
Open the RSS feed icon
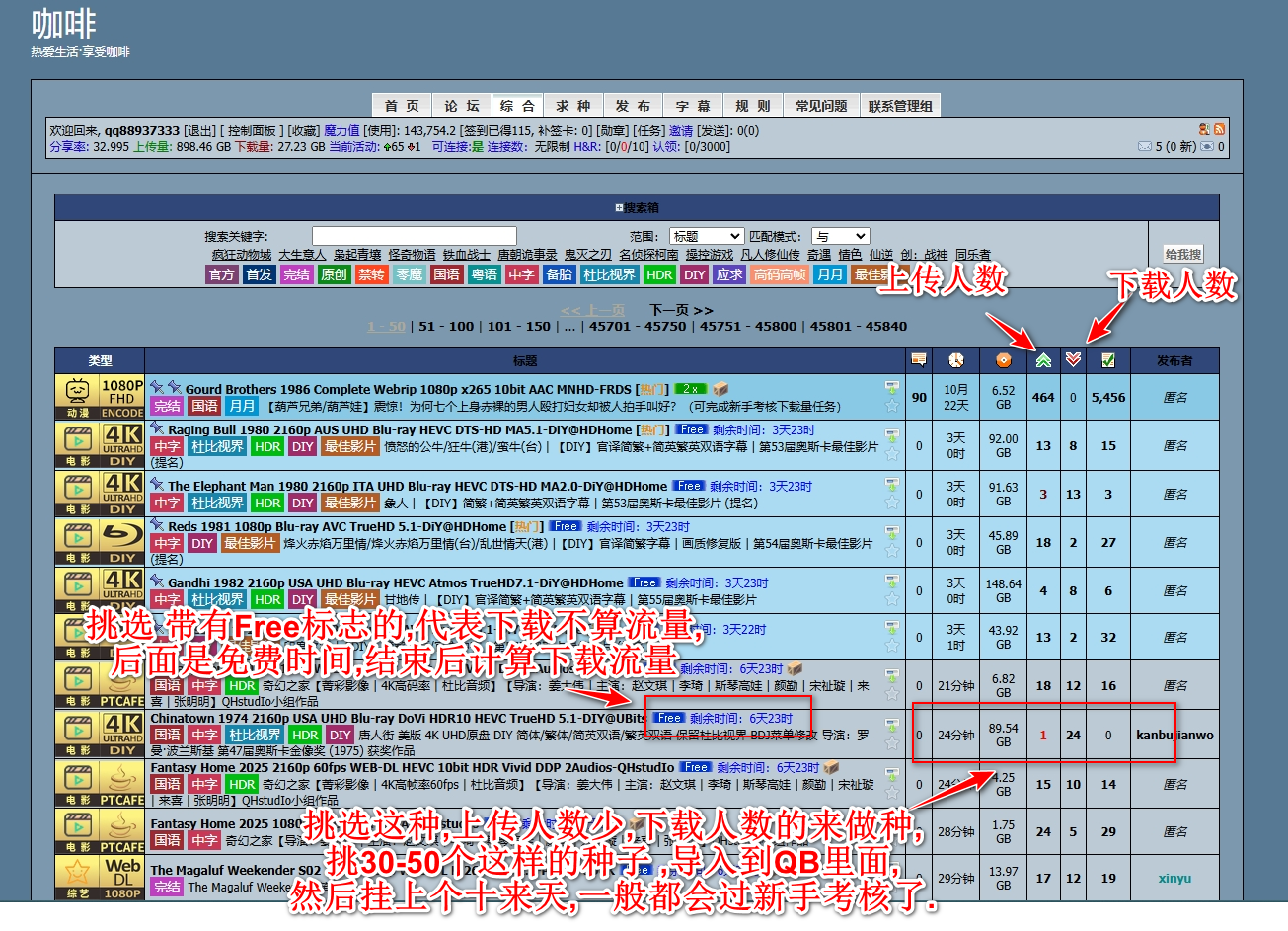coord(1220,129)
